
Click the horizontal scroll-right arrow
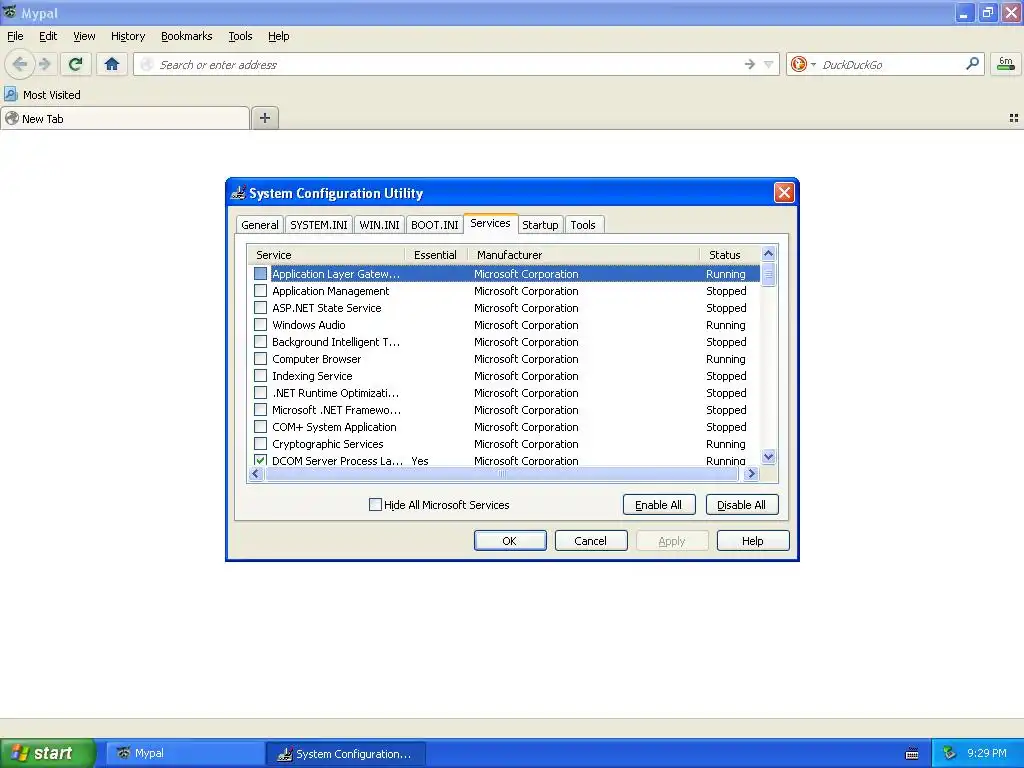tap(752, 473)
